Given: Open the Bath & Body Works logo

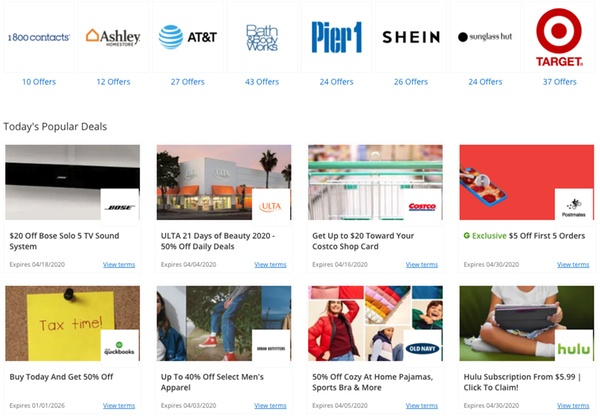Looking at the screenshot, I should tap(262, 37).
